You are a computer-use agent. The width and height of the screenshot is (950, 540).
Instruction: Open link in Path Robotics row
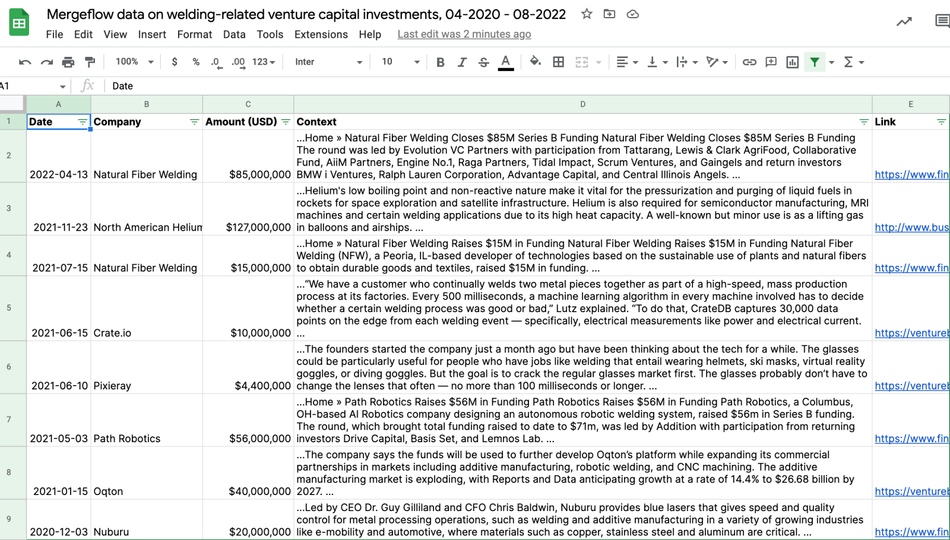[x=911, y=438]
